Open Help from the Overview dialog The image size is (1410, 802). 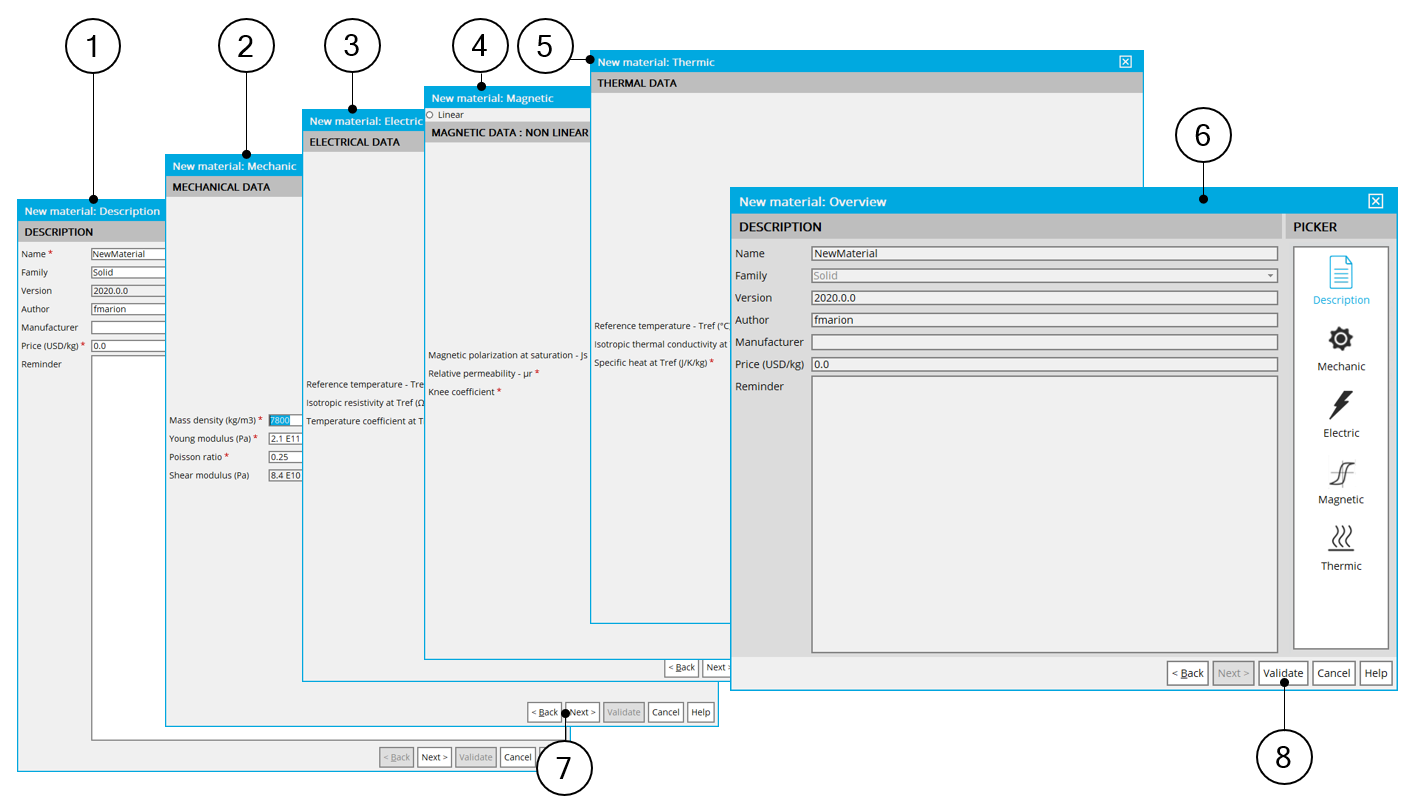(x=1375, y=673)
